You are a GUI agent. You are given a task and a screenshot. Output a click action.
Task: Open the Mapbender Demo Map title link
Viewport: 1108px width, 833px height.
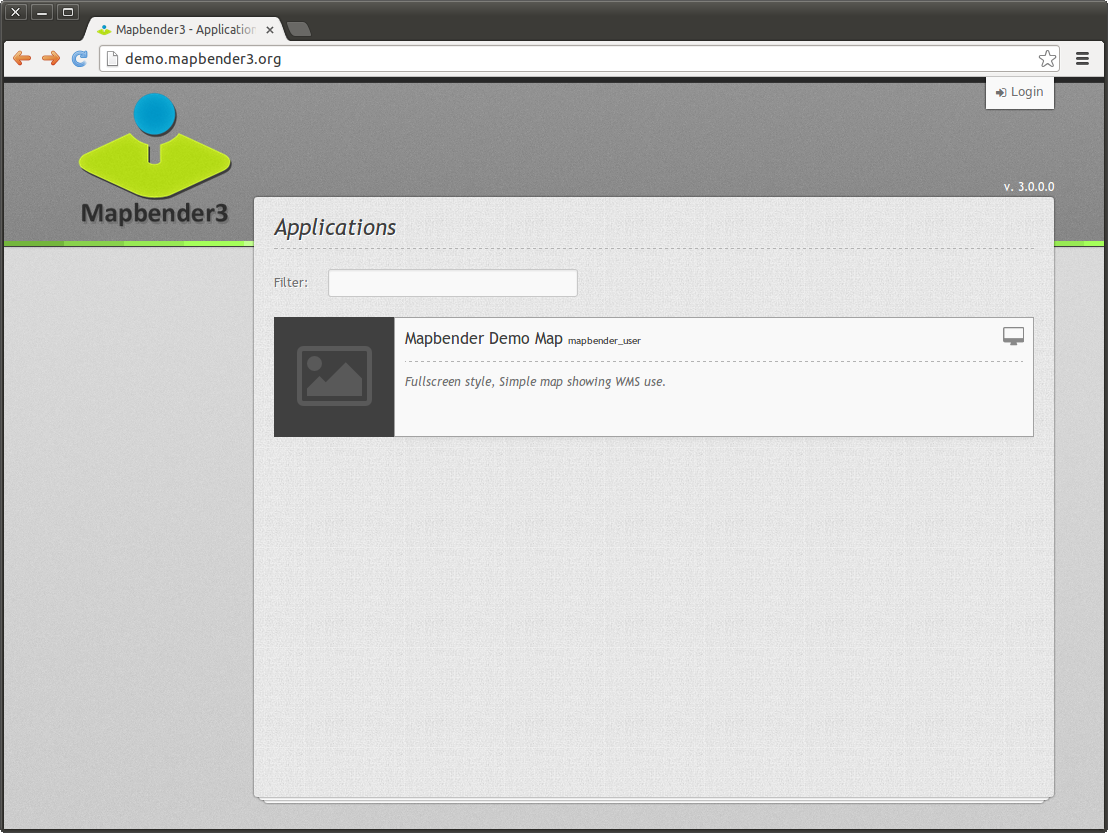coord(483,338)
